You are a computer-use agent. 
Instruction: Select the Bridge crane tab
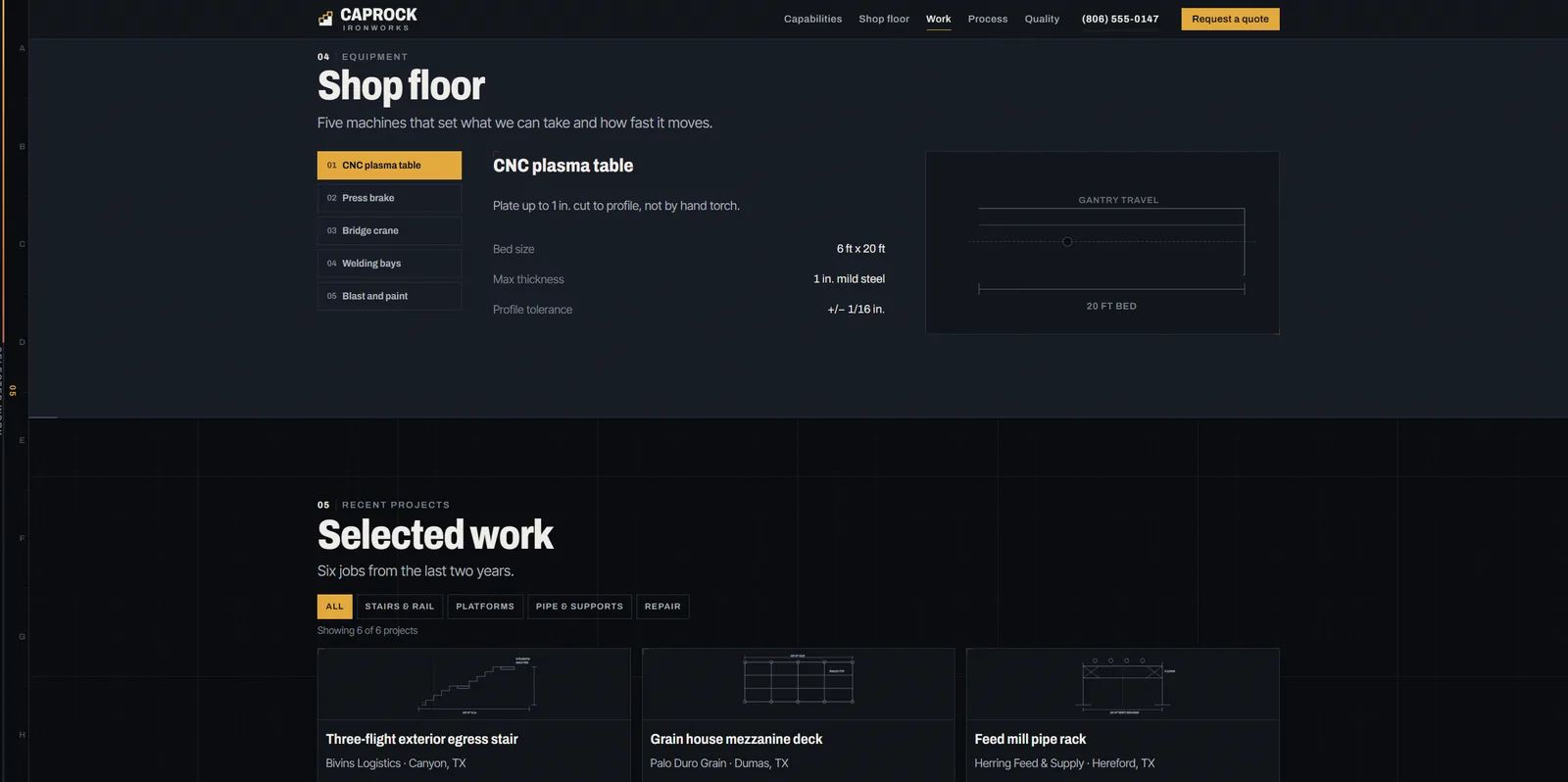tap(389, 230)
